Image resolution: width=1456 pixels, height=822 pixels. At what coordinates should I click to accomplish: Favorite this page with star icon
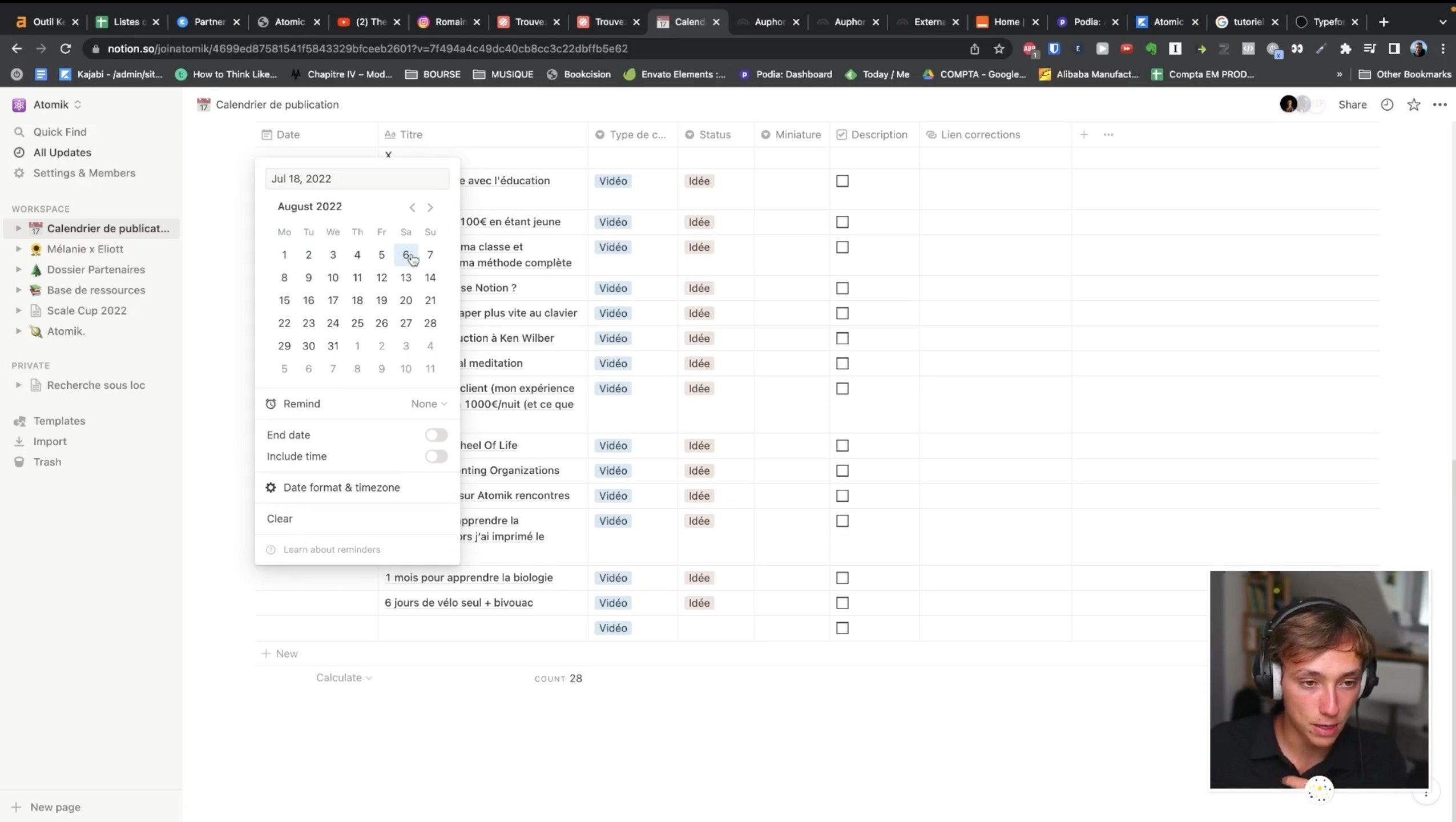1413,104
